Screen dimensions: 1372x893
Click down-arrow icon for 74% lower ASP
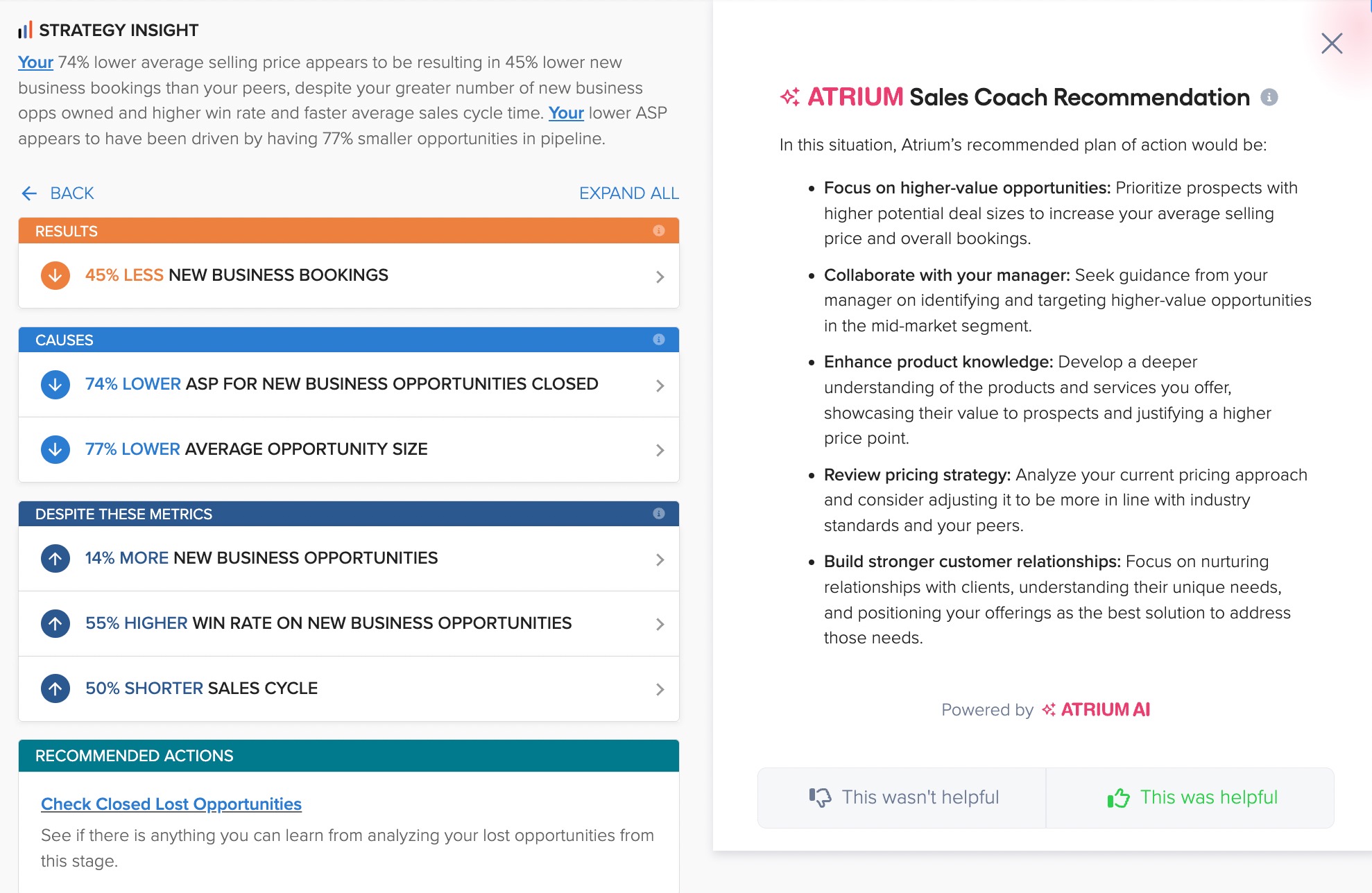[x=55, y=384]
